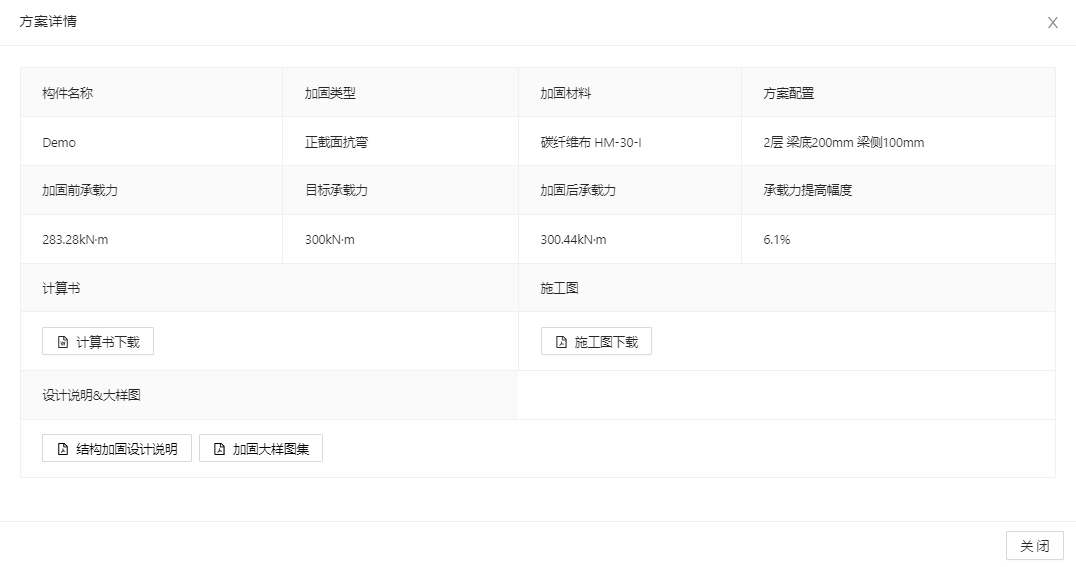The width and height of the screenshot is (1076, 567).
Task: Select the 300.44kN·m reinforced capacity value
Action: [573, 240]
